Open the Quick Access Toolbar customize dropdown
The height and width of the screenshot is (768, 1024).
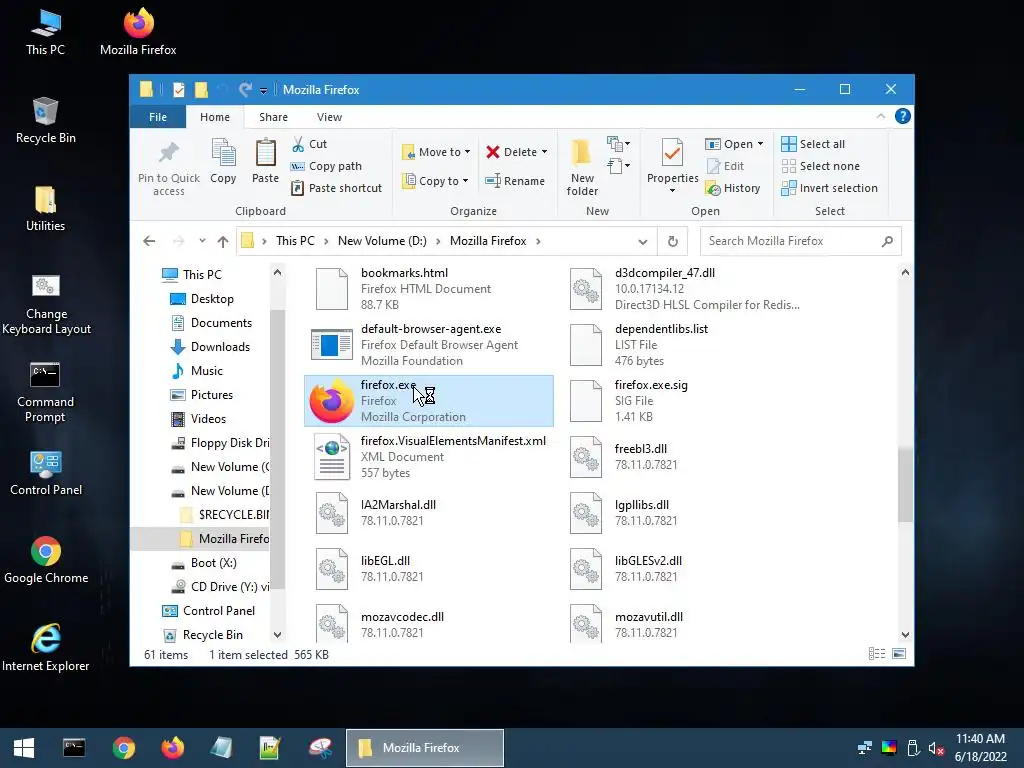click(x=263, y=90)
